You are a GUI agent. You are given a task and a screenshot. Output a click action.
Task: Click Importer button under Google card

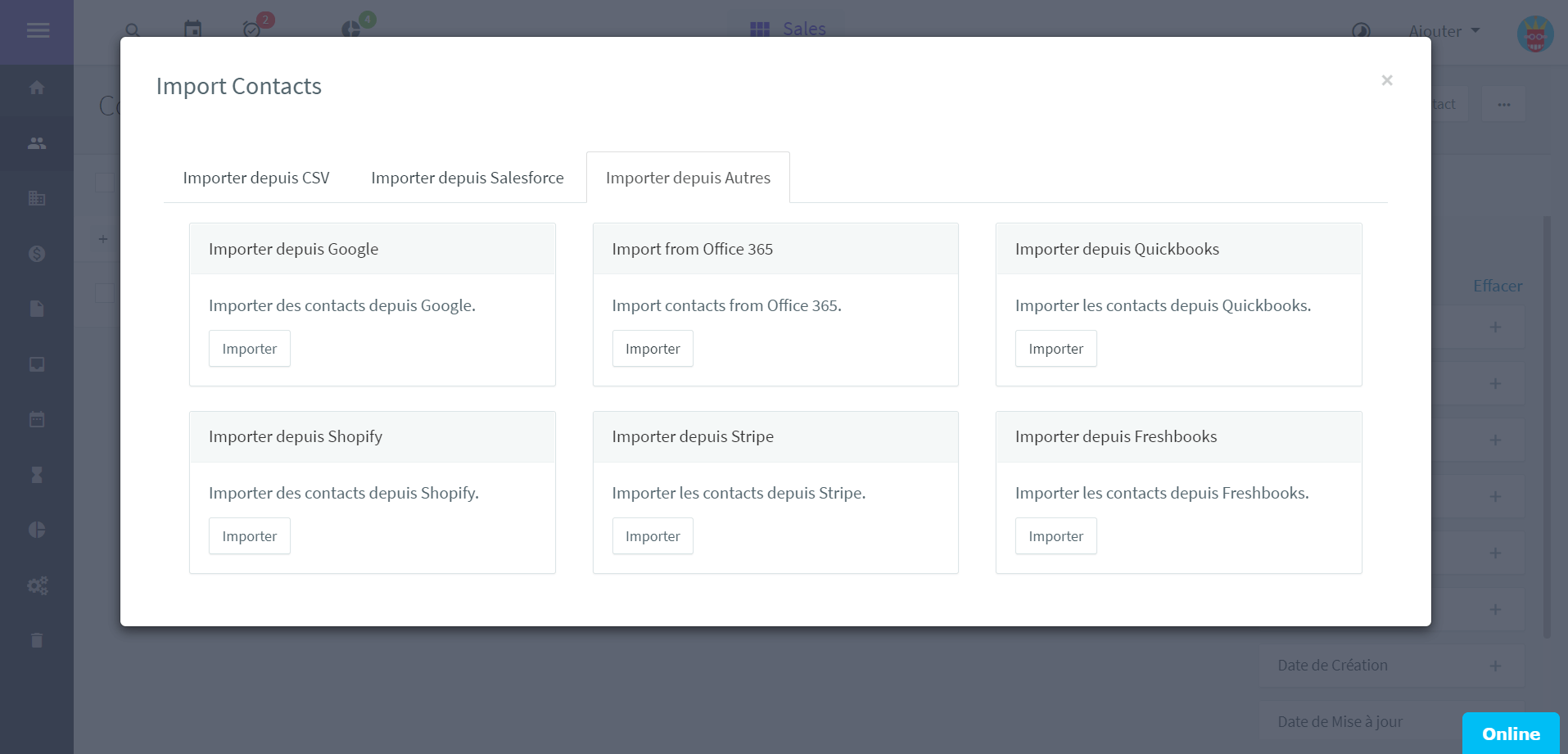[250, 349]
